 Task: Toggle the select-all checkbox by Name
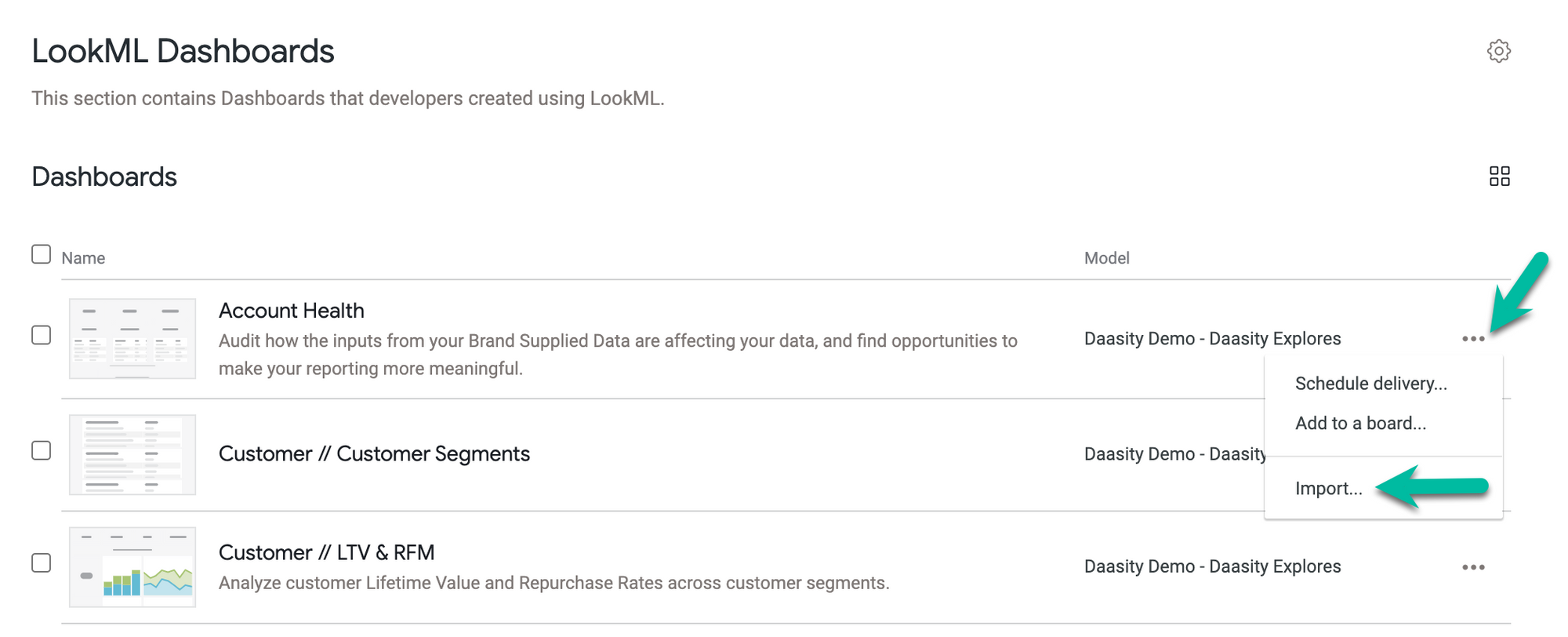click(x=42, y=254)
